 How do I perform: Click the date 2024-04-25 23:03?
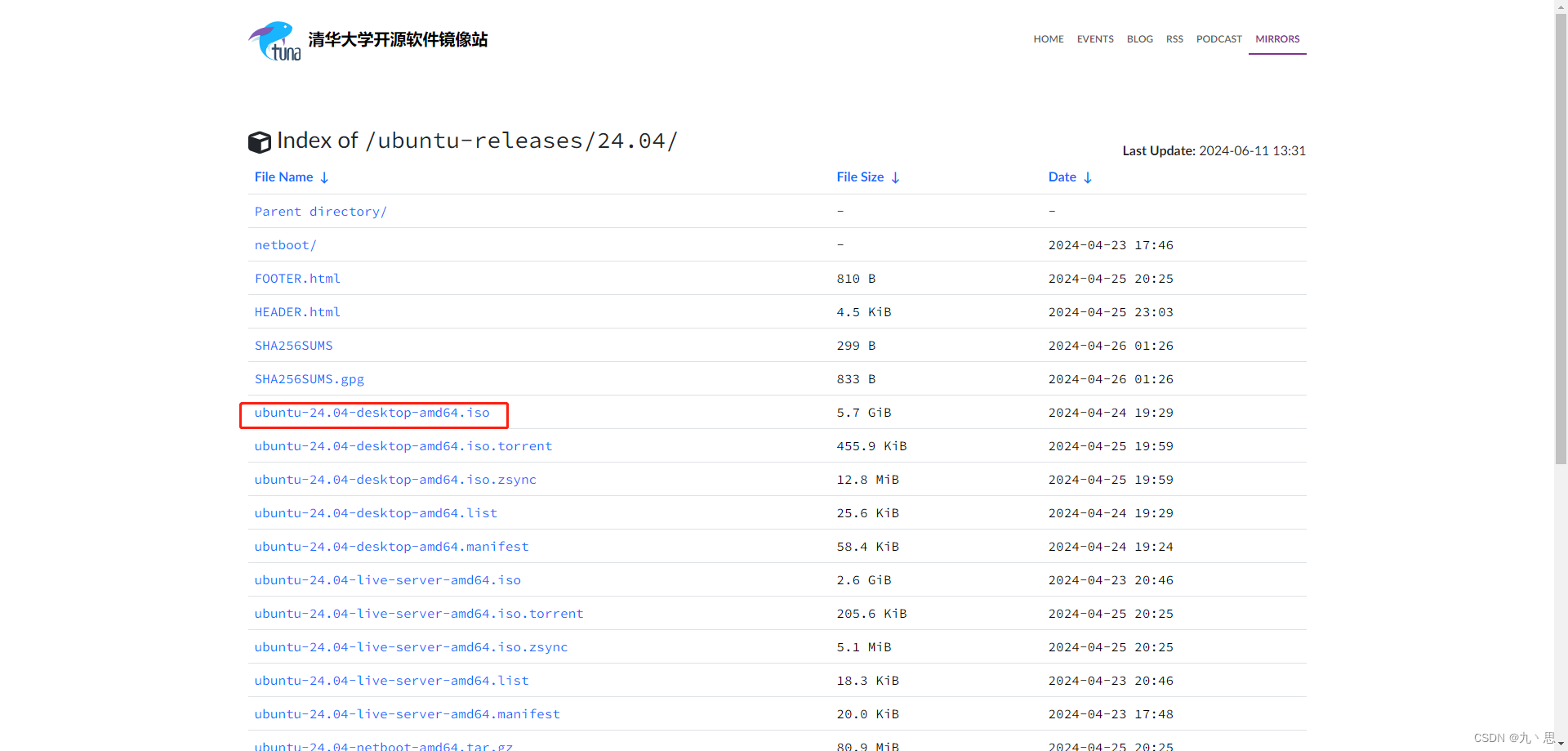click(1111, 312)
